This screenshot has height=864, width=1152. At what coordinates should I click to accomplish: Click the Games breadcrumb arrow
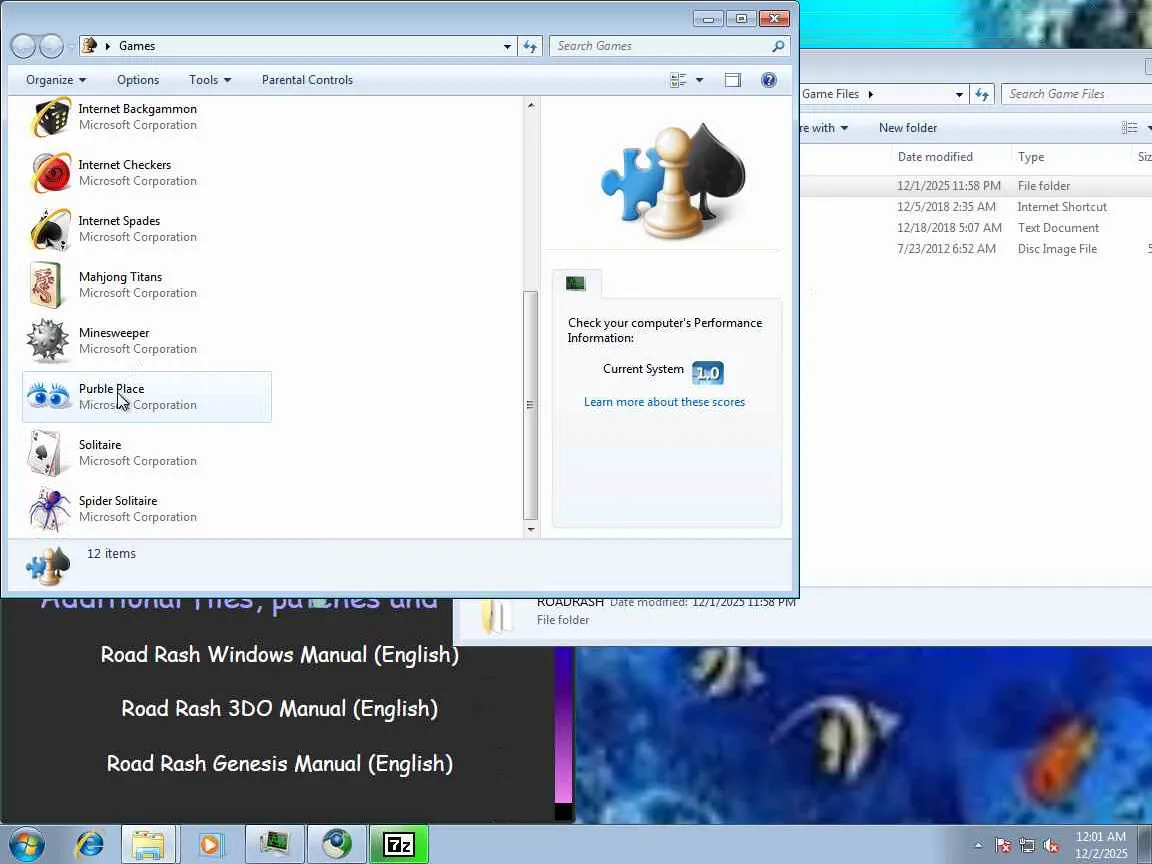pyautogui.click(x=107, y=46)
